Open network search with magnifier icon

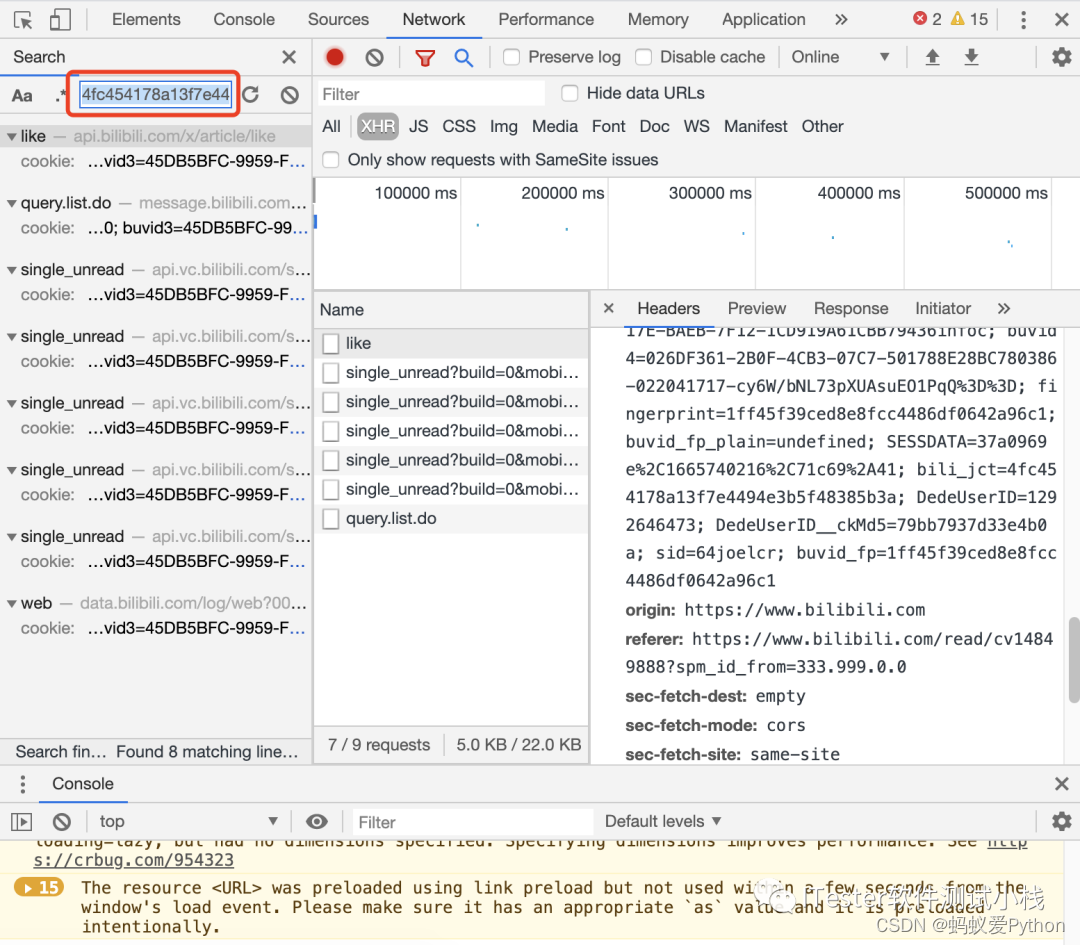[464, 58]
